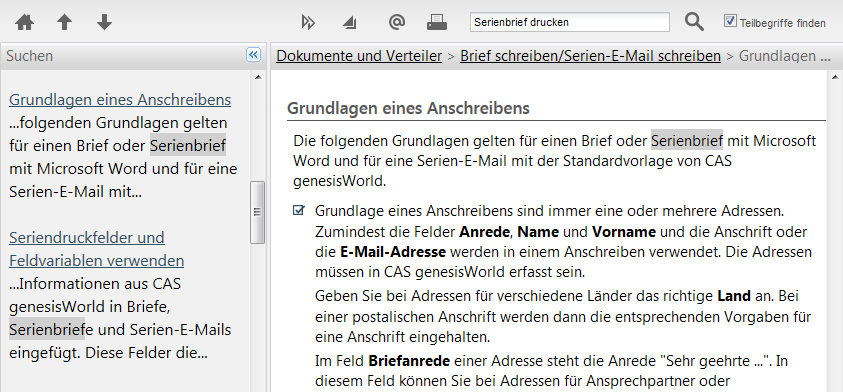Open Grundlagen eines Anschreibens search result
Viewport: 843px width, 392px height.
[x=120, y=100]
